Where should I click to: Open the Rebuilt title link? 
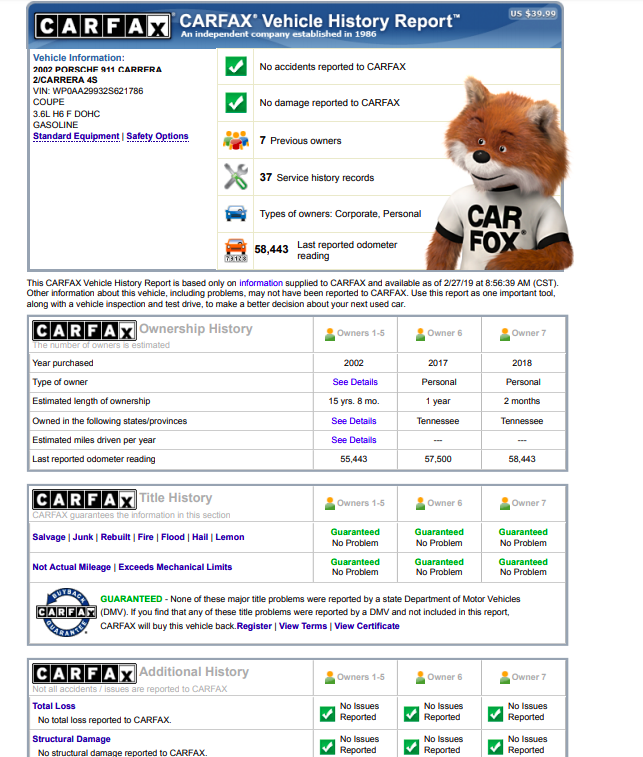coord(115,537)
